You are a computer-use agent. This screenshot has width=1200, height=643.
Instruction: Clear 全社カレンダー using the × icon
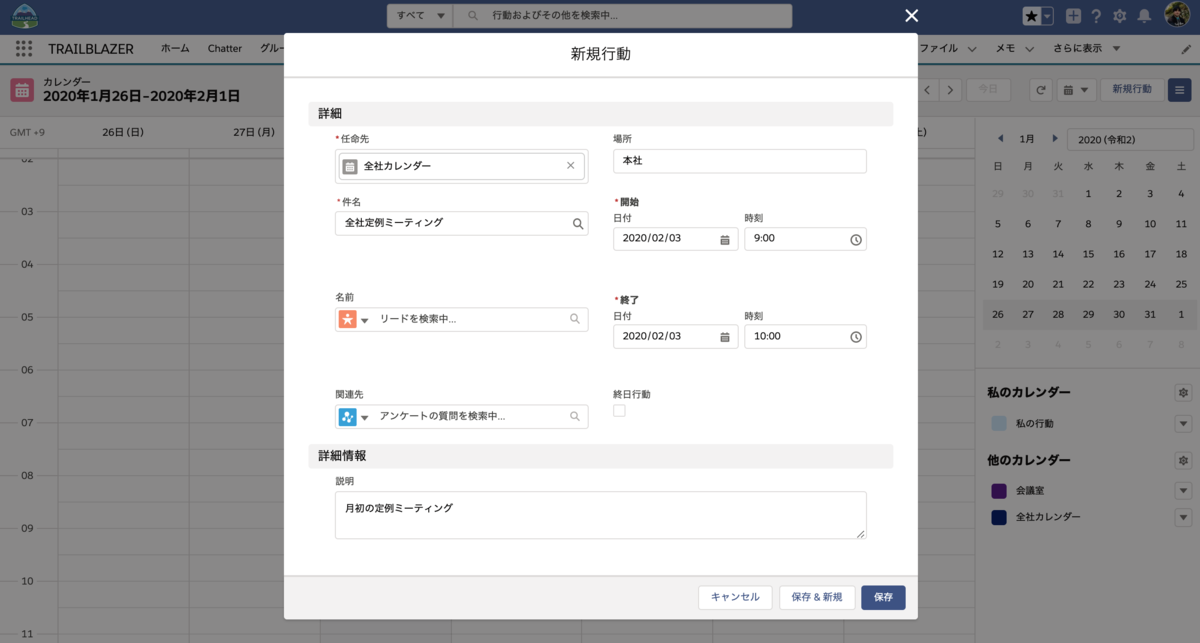[570, 165]
